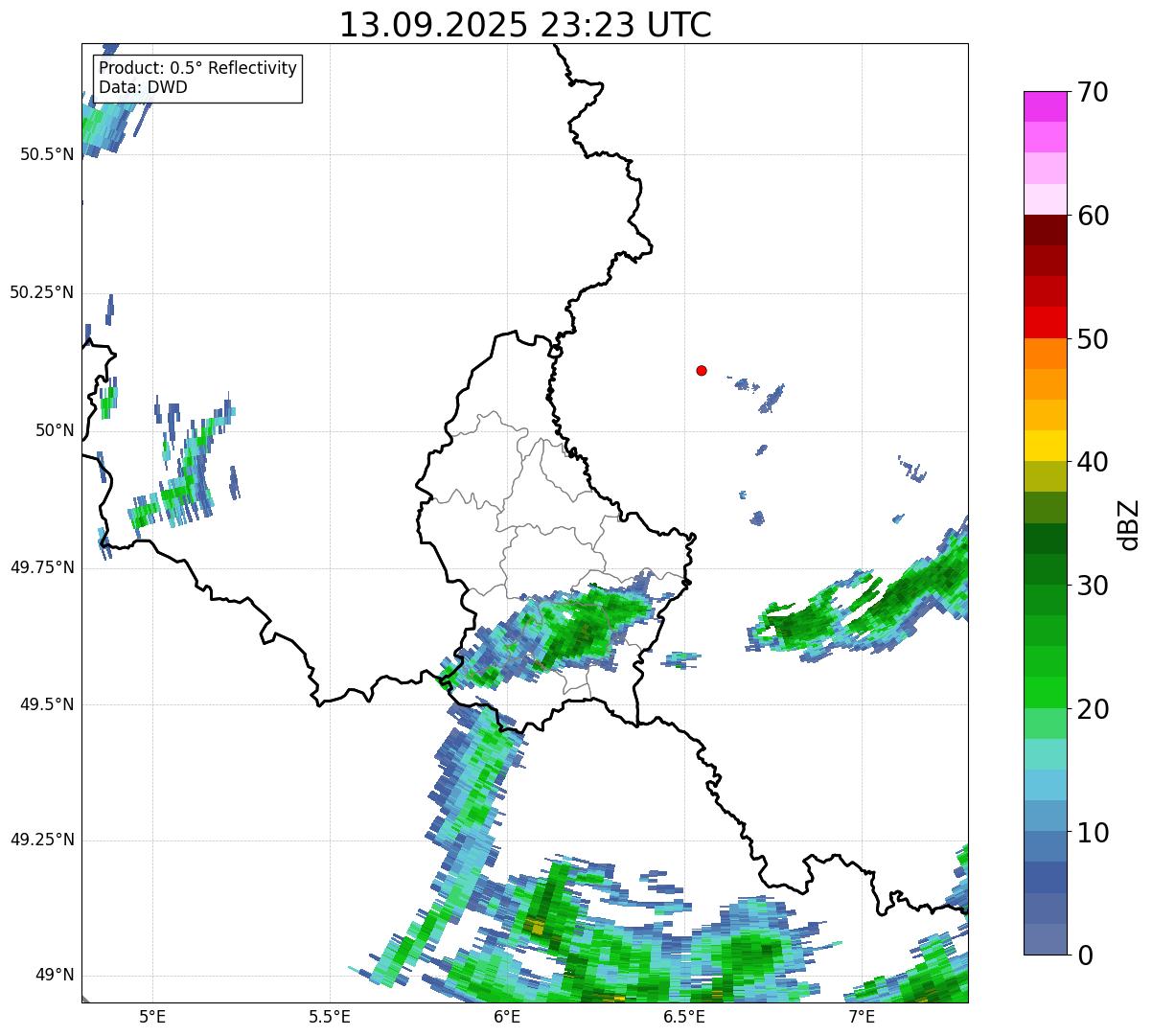The width and height of the screenshot is (1152, 1036).
Task: Click the 49°N latitude label
Action: [x=55, y=975]
